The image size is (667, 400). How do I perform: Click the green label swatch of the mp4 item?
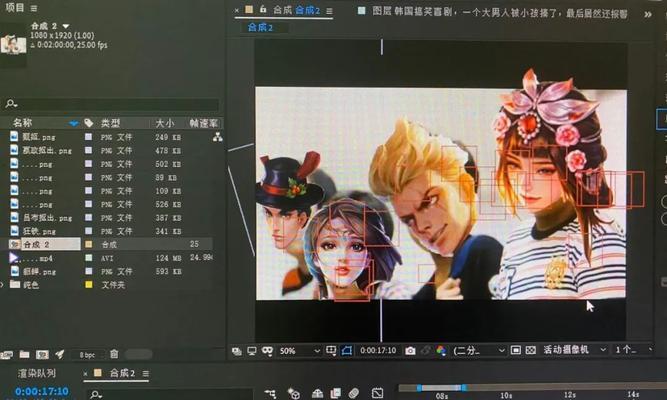[88, 258]
